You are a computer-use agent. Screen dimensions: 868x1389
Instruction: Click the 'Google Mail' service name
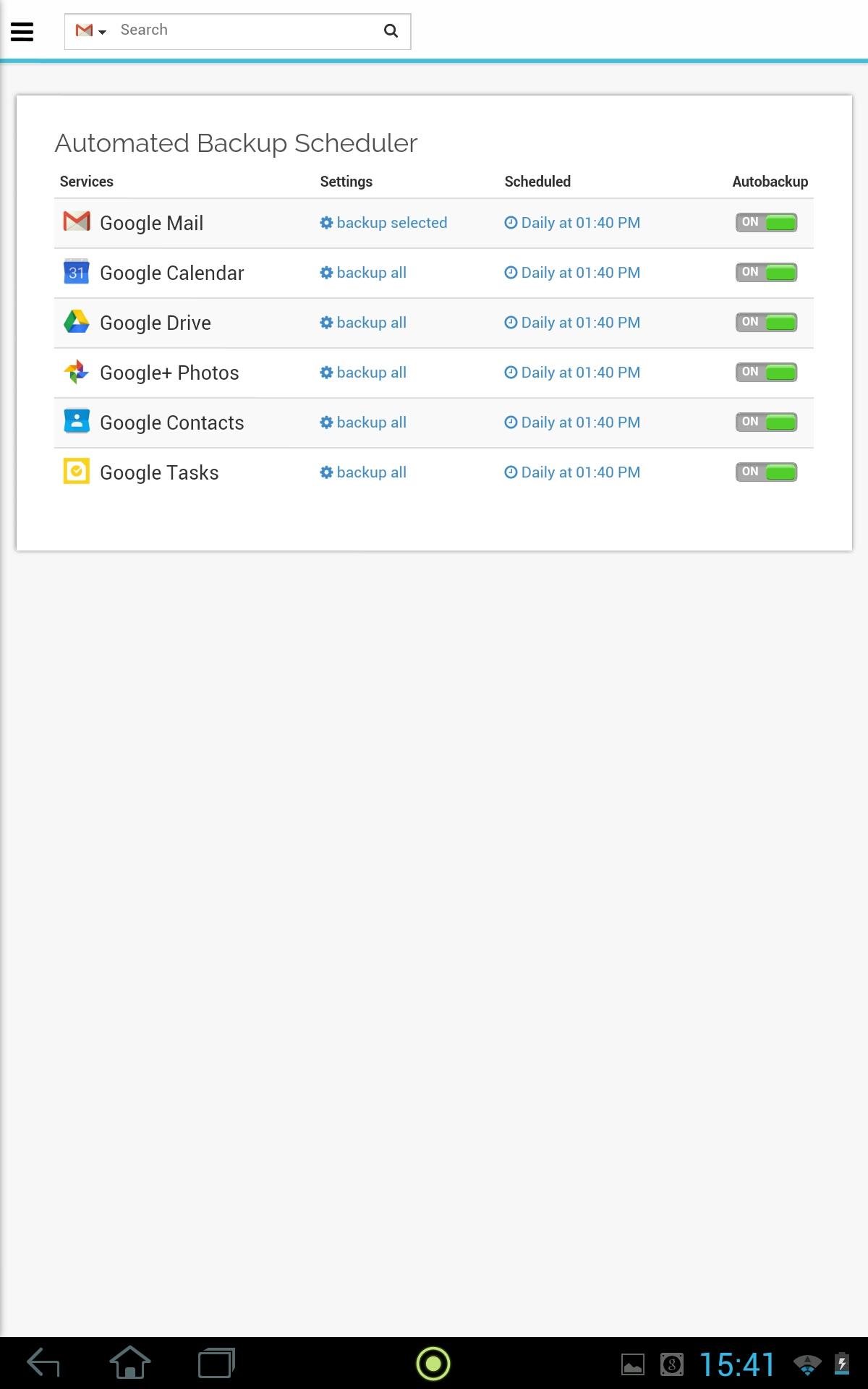tap(152, 223)
